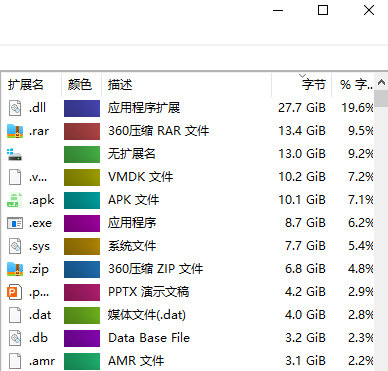The height and width of the screenshot is (371, 388).
Task: Click the .sys extension label
Action: 39,247
